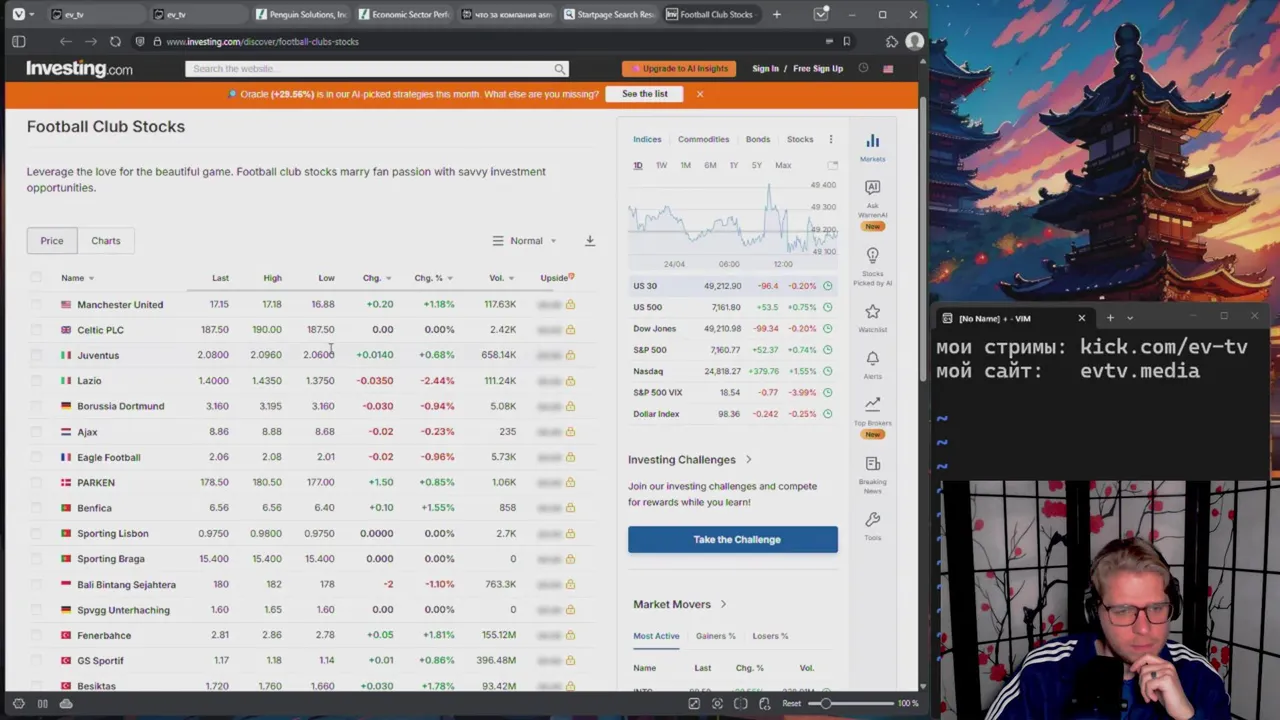
Task: Sort table by Vol. column
Action: tap(501, 278)
